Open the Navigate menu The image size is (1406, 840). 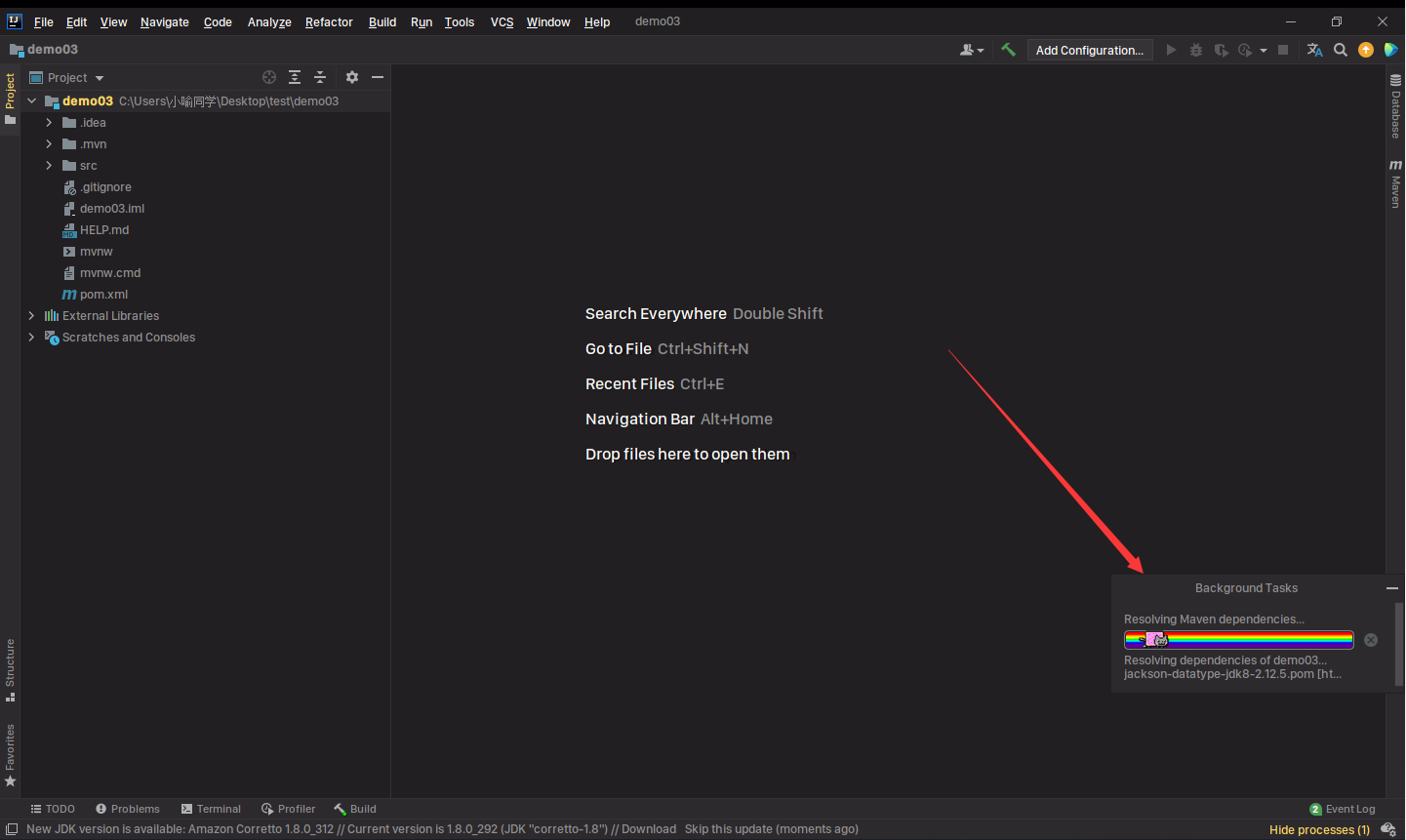tap(165, 21)
